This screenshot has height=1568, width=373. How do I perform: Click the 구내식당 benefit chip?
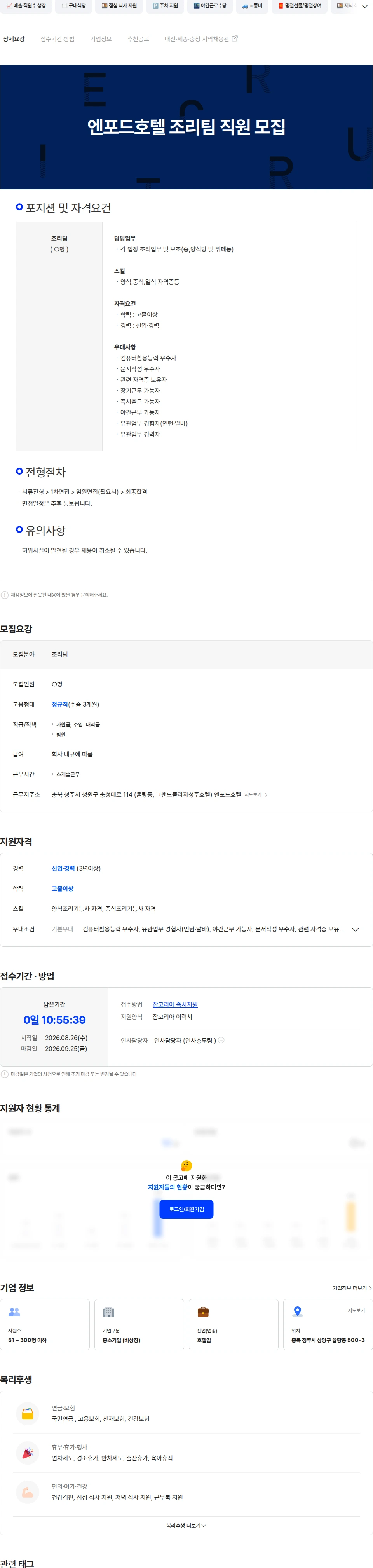[73, 6]
